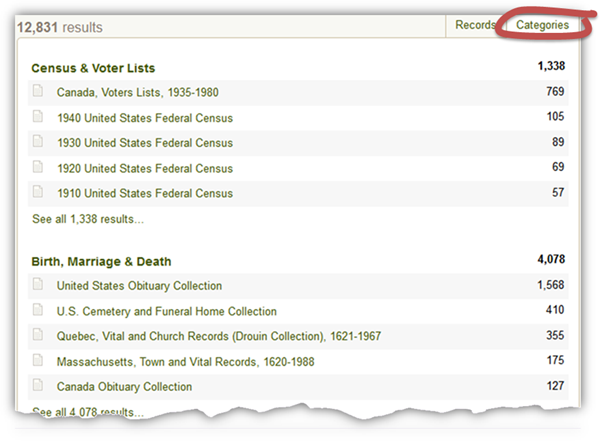The image size is (600, 441).
Task: Click document icon beside Canada Voters Lists
Action: [x=38, y=92]
